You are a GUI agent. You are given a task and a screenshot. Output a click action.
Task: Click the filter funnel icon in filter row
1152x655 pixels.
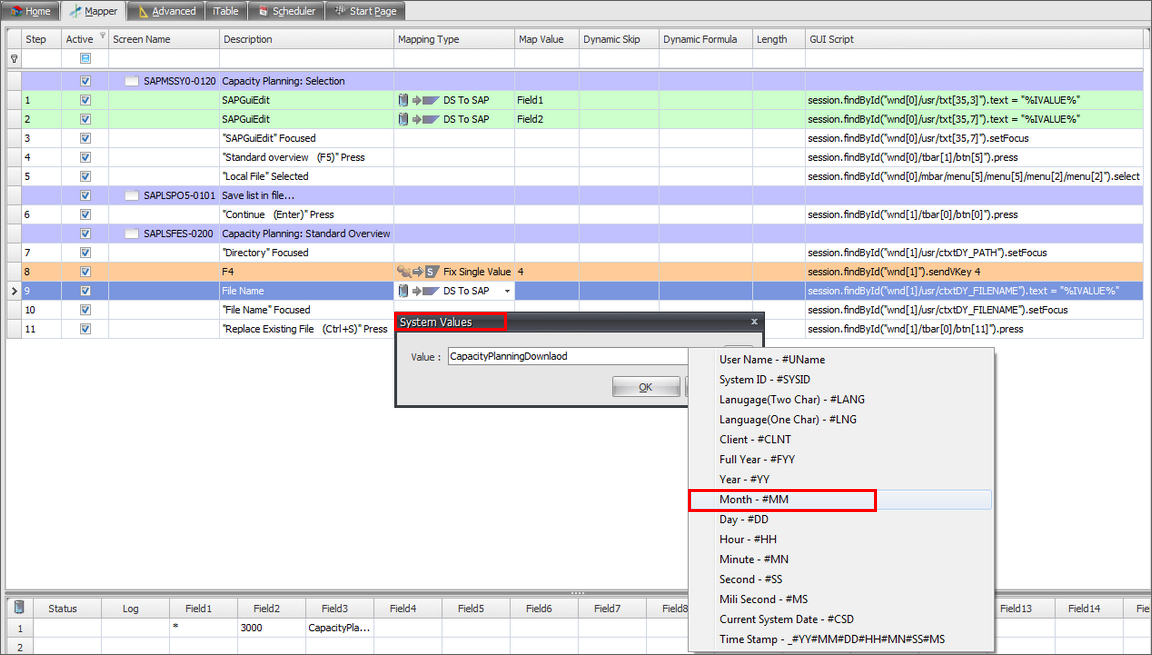(x=14, y=59)
